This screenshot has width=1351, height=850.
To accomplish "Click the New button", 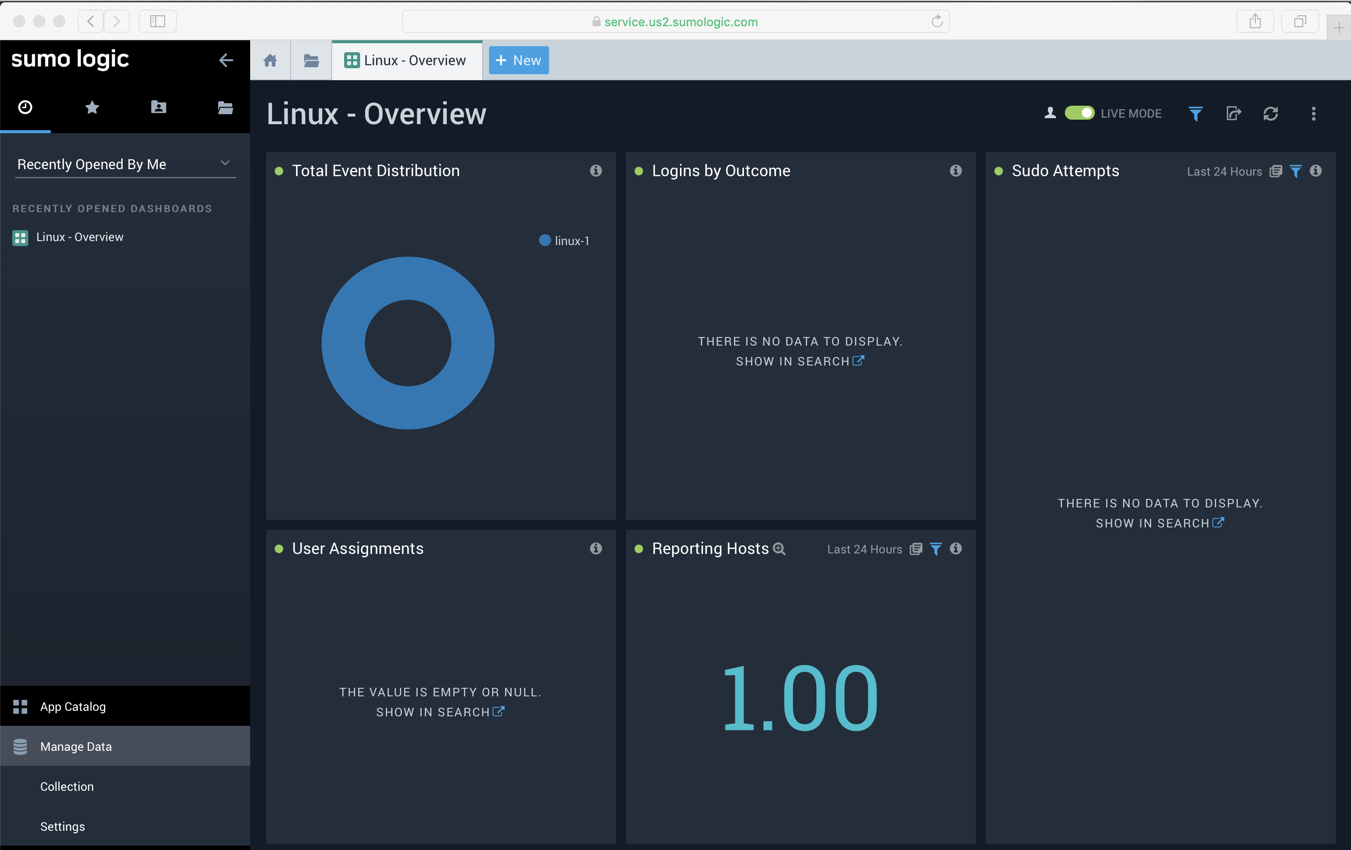I will (518, 61).
